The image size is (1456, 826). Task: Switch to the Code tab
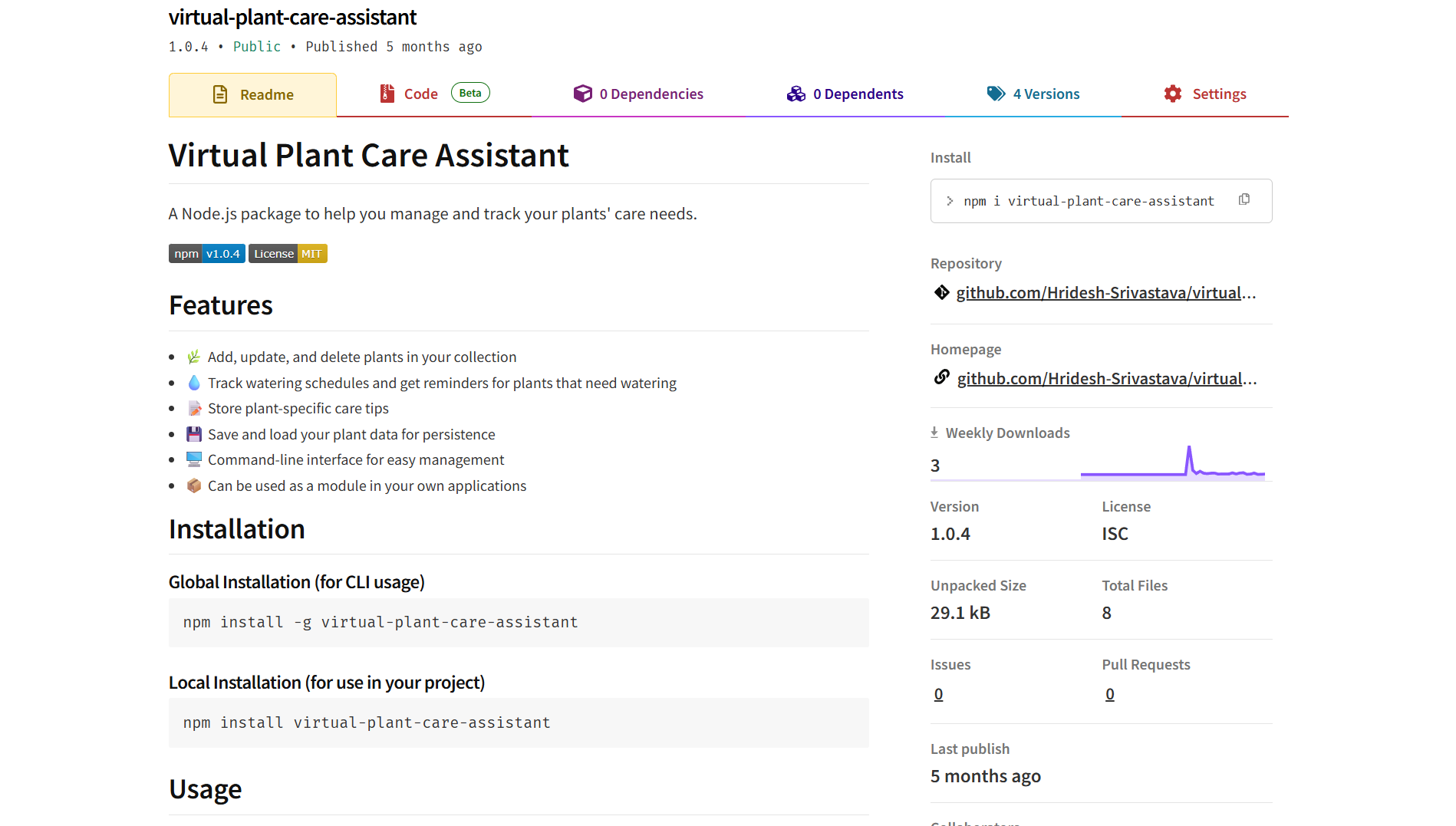[x=420, y=93]
